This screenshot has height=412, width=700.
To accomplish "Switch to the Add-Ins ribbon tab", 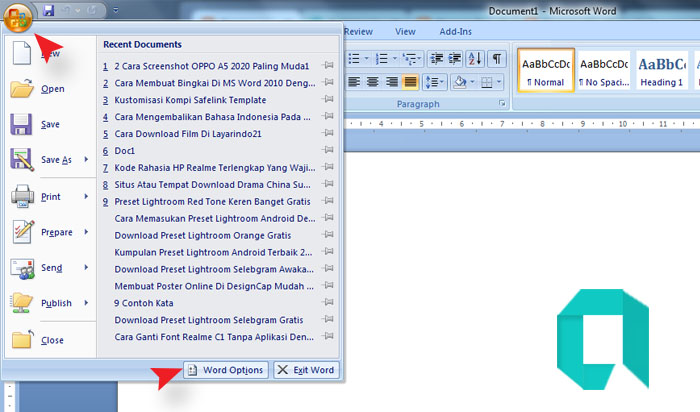I will pos(455,32).
